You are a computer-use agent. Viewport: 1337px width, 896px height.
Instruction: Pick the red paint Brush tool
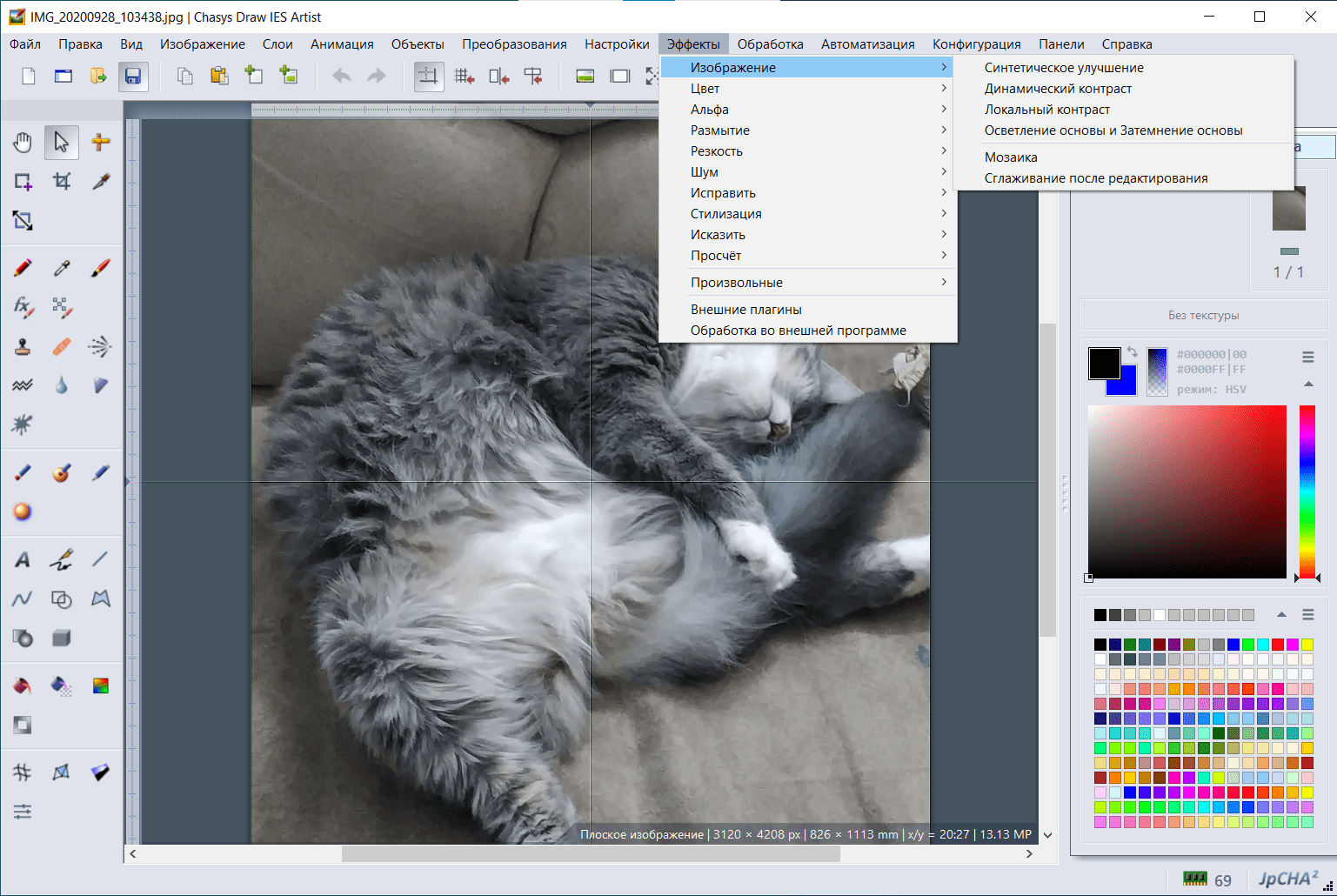coord(101,268)
